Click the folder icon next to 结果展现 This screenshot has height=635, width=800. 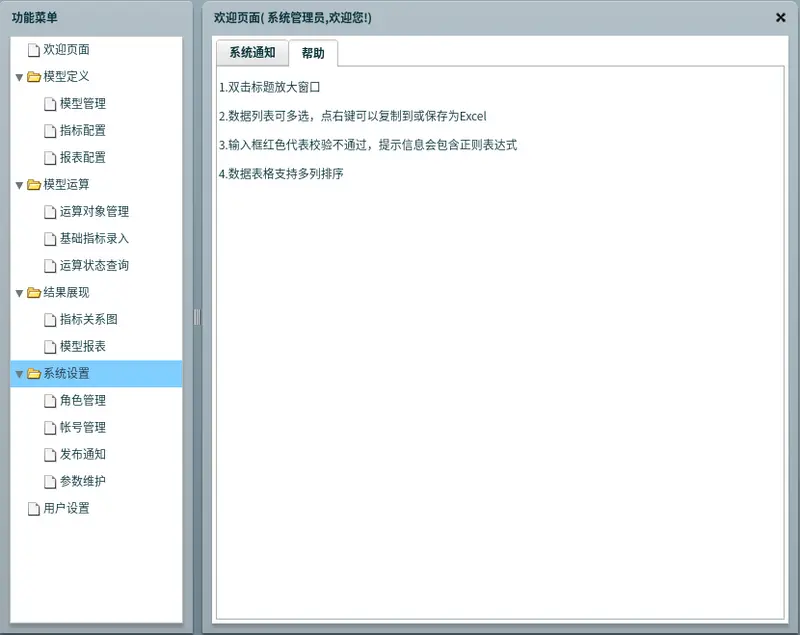[x=32, y=292]
